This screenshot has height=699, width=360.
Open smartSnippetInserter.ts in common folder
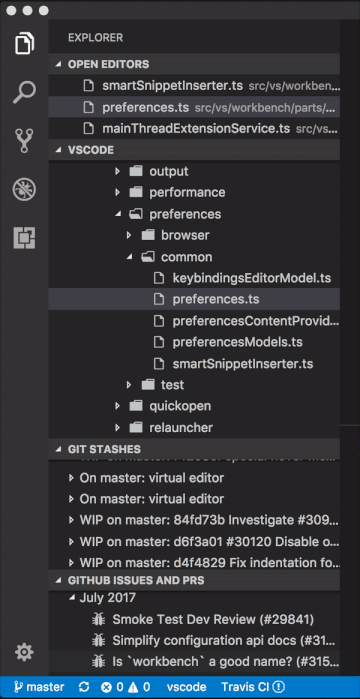pos(194,364)
